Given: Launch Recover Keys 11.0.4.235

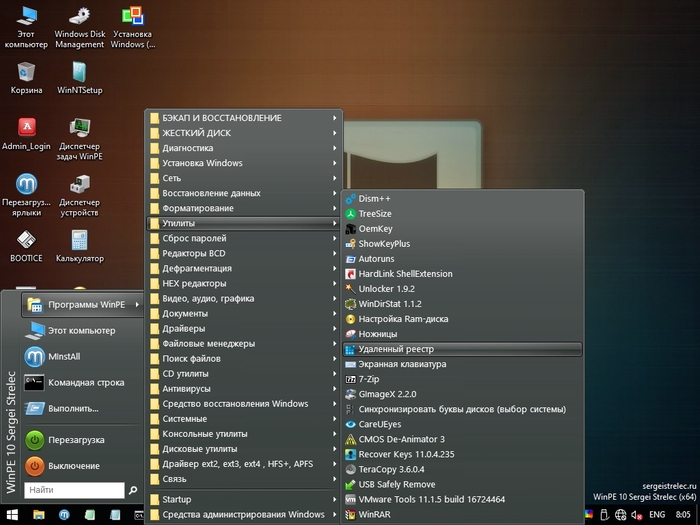Looking at the screenshot, I should click(x=462, y=454).
